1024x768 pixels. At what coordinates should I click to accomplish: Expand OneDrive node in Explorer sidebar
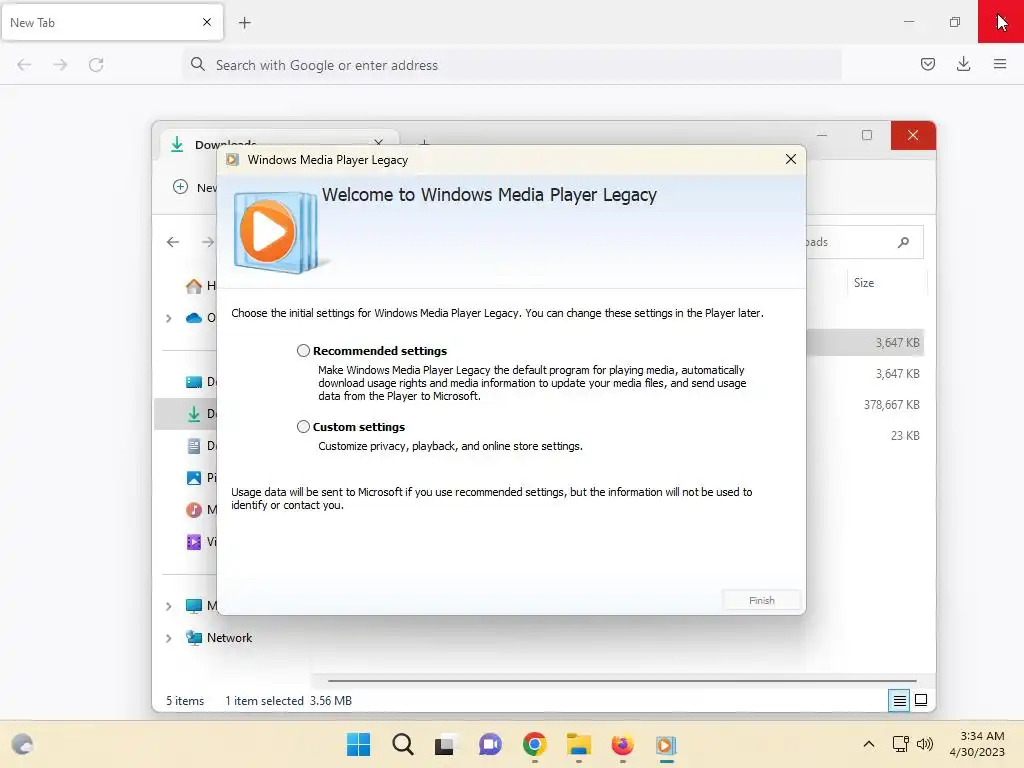[x=168, y=318]
